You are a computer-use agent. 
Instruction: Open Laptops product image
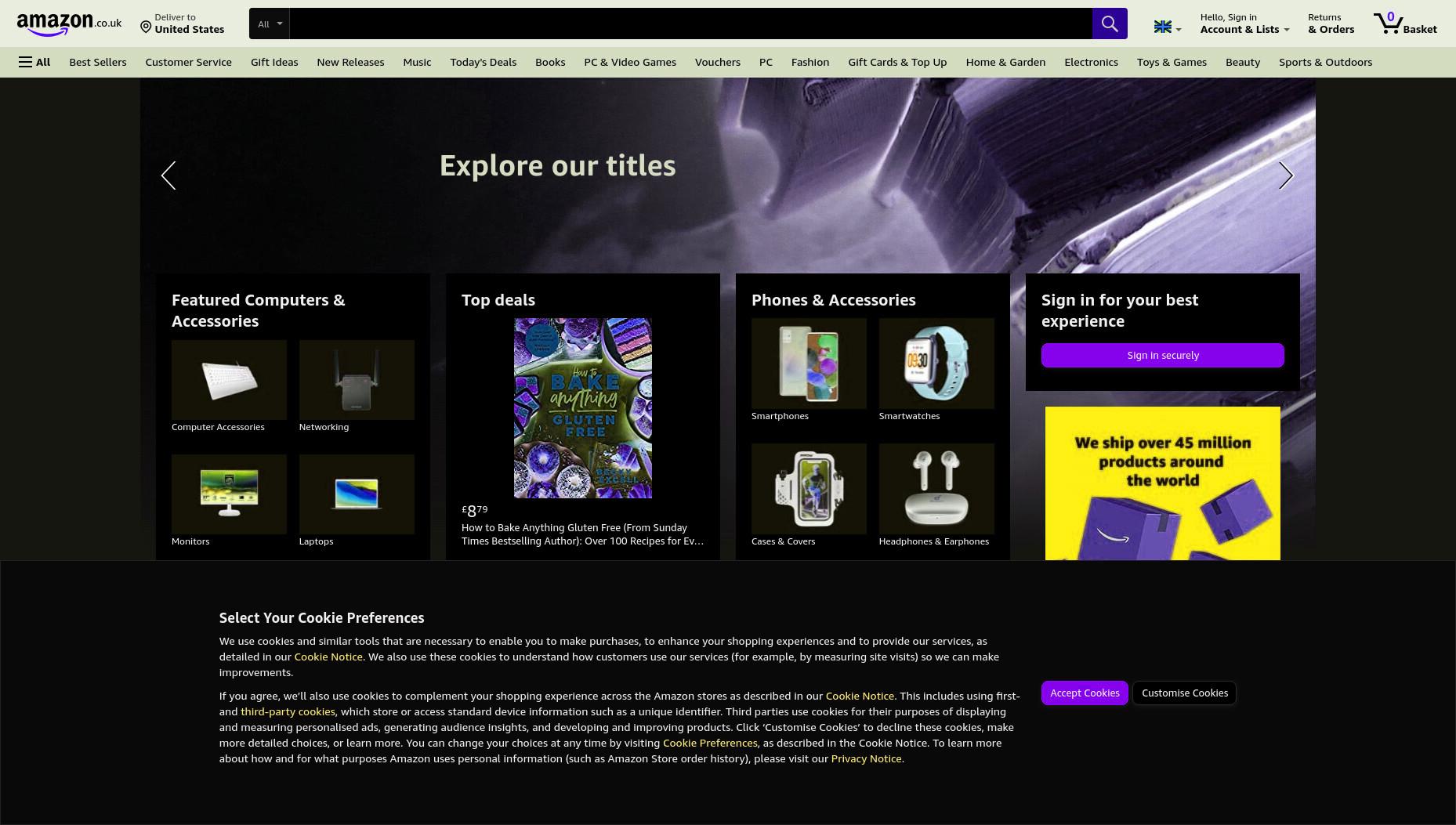click(357, 494)
